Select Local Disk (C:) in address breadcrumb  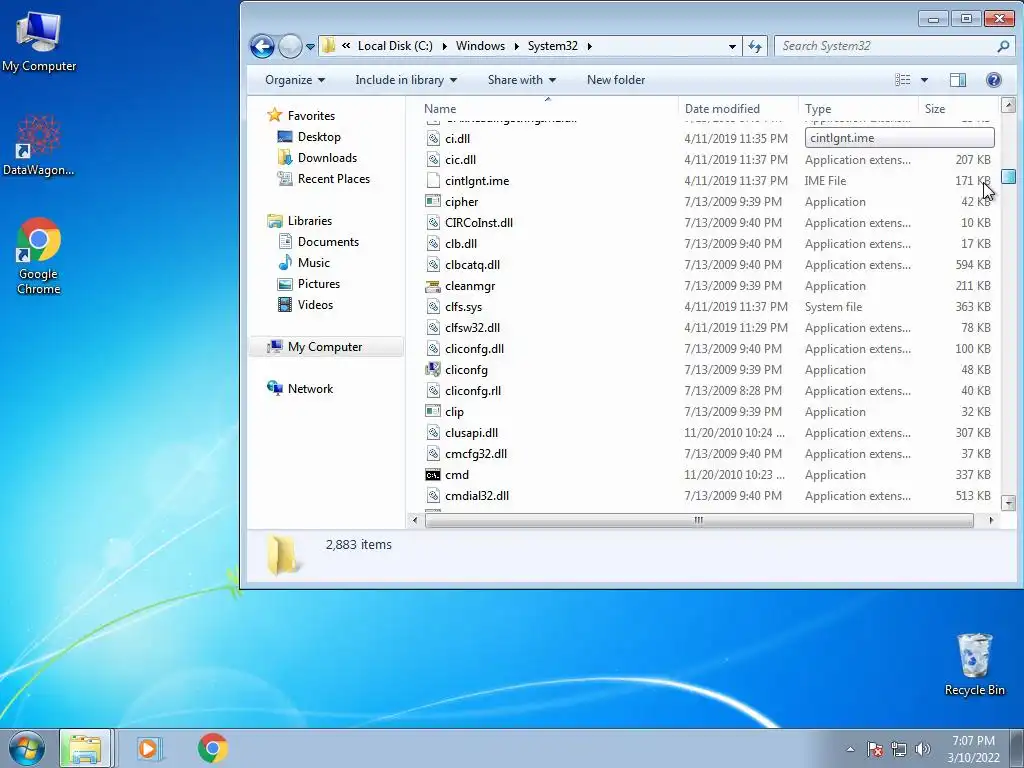click(395, 46)
